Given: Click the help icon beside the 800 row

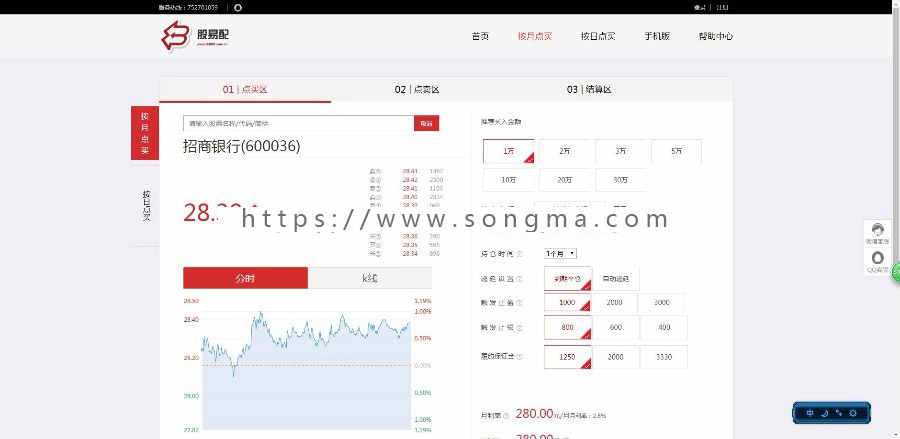Looking at the screenshot, I should (519, 328).
